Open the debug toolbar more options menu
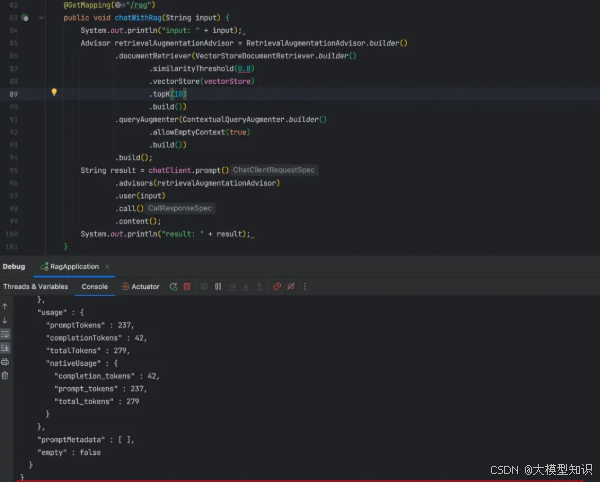The image size is (600, 482). (x=305, y=287)
